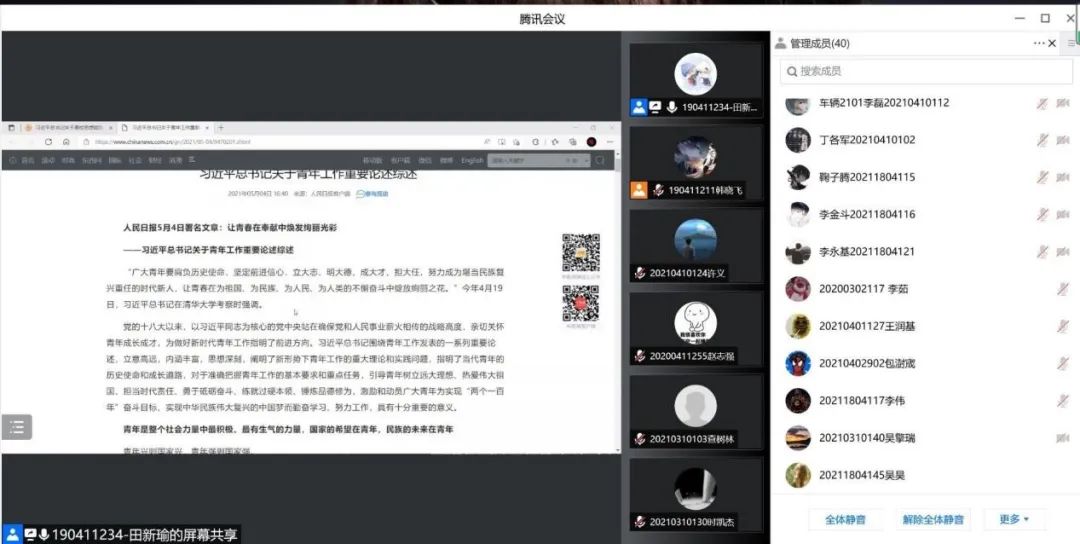
Task: Toggle microphone for 丁各军20210410102
Action: [x=1042, y=140]
